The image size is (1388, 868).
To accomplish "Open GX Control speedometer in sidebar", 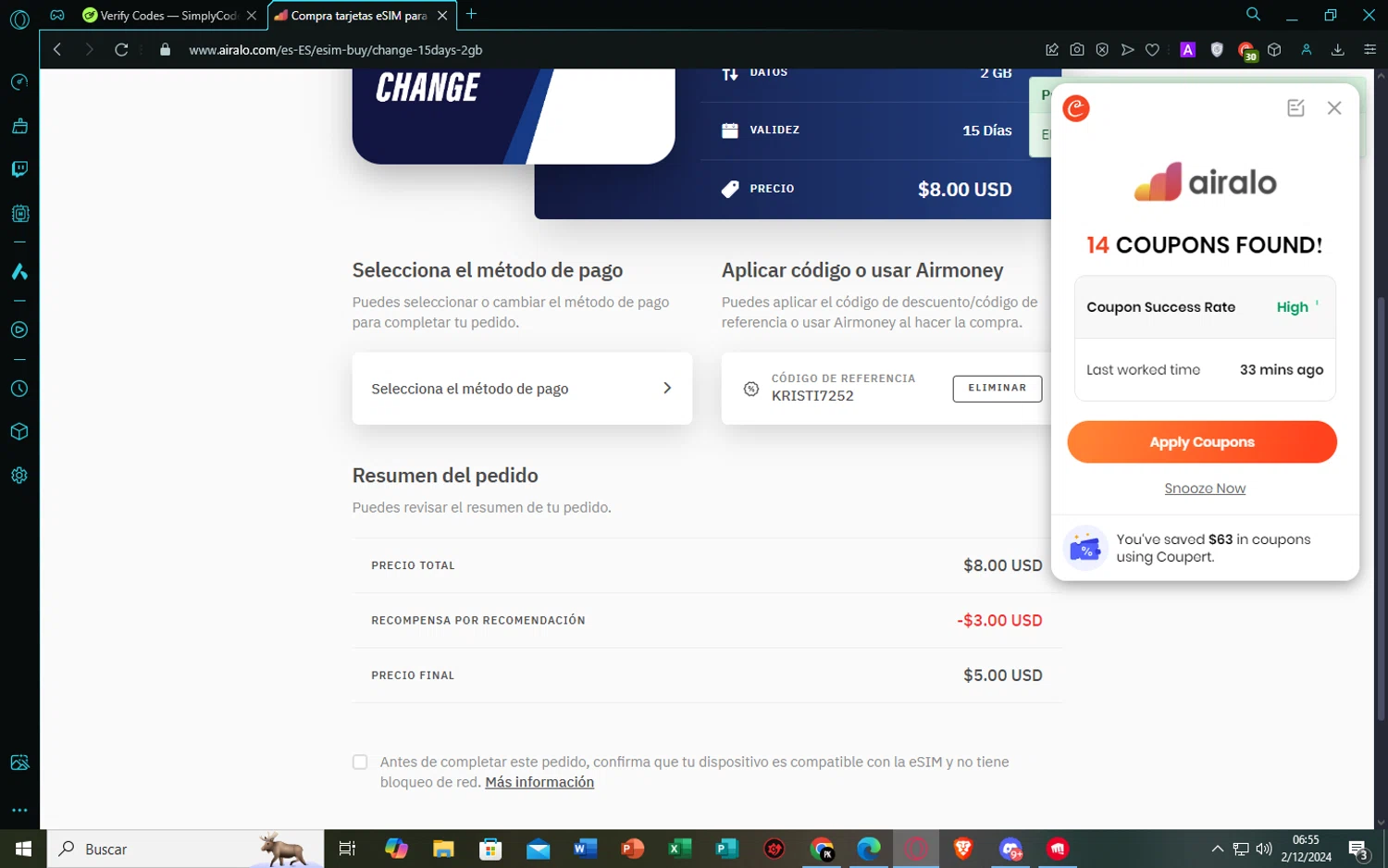I will pyautogui.click(x=19, y=82).
